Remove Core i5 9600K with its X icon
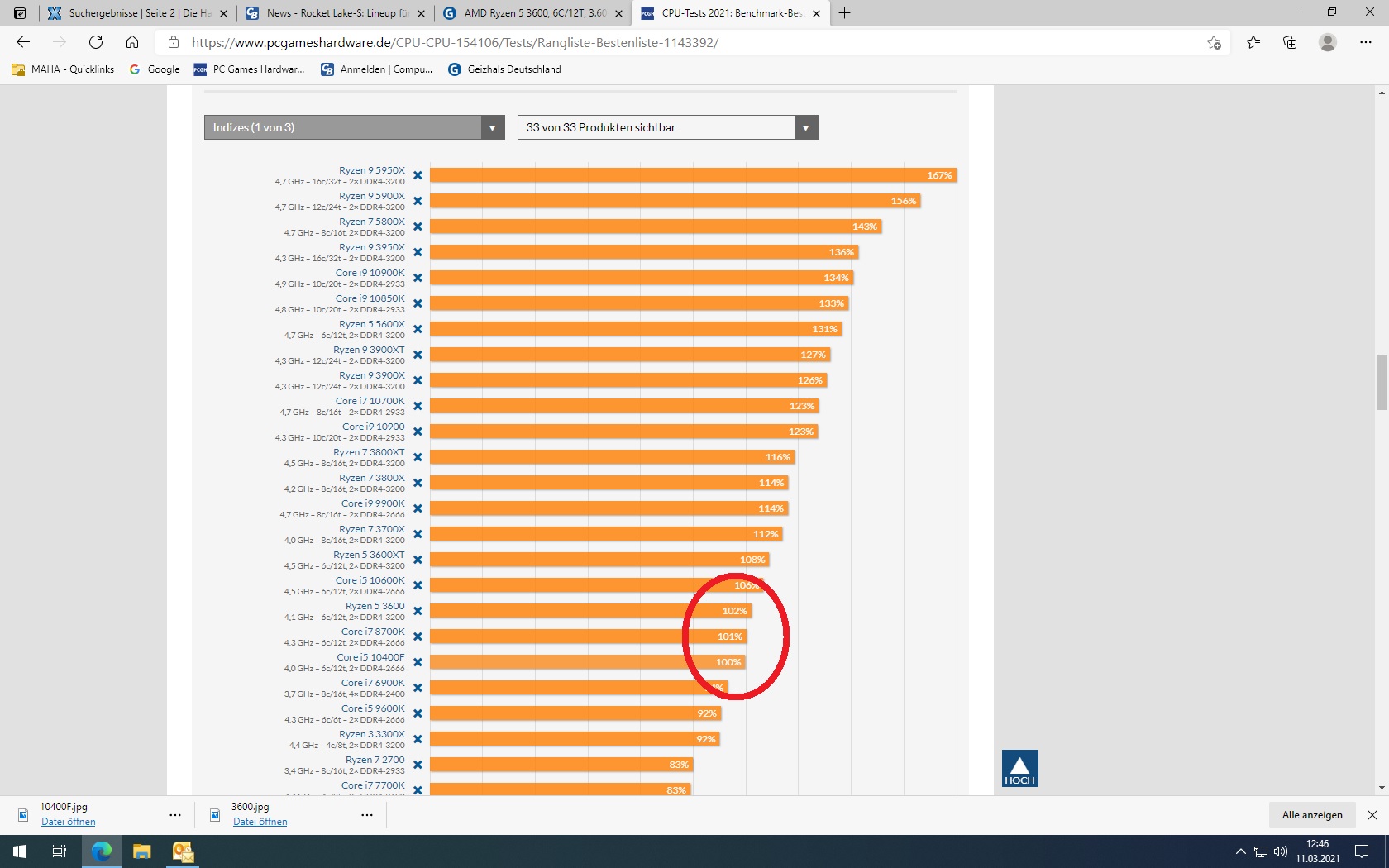This screenshot has height=868, width=1389. tap(418, 713)
